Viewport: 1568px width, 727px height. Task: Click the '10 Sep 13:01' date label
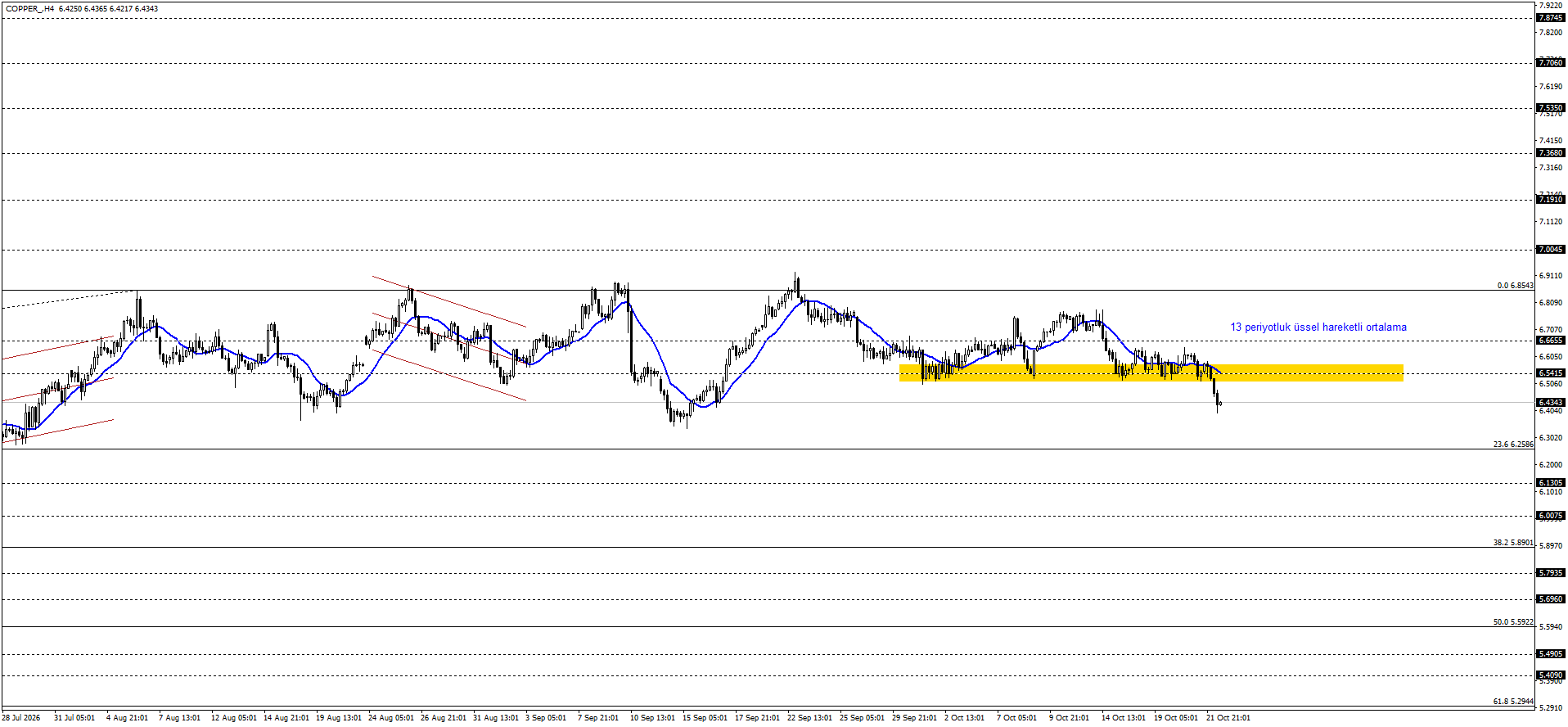653,718
